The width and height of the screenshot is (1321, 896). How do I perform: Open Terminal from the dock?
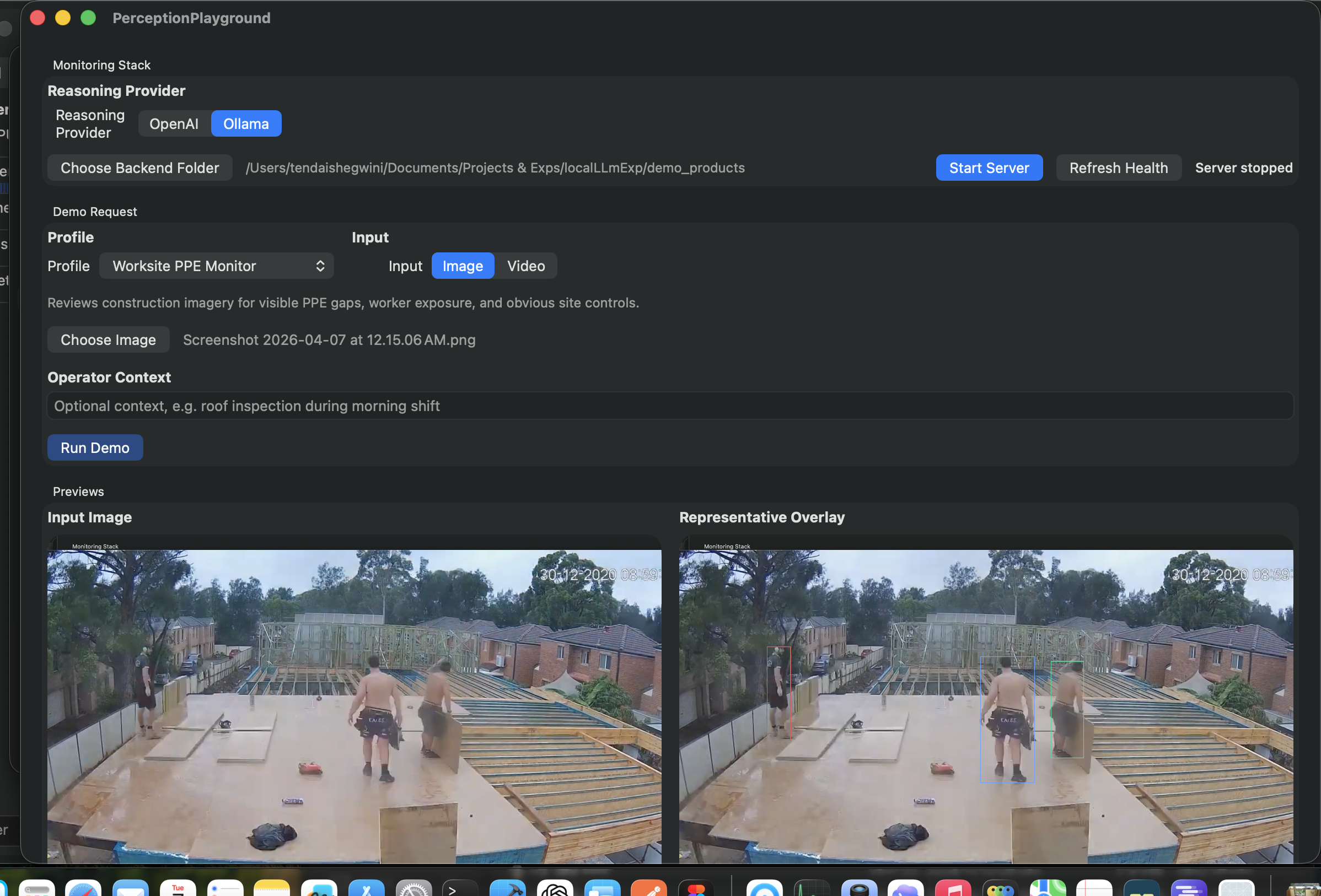point(460,889)
